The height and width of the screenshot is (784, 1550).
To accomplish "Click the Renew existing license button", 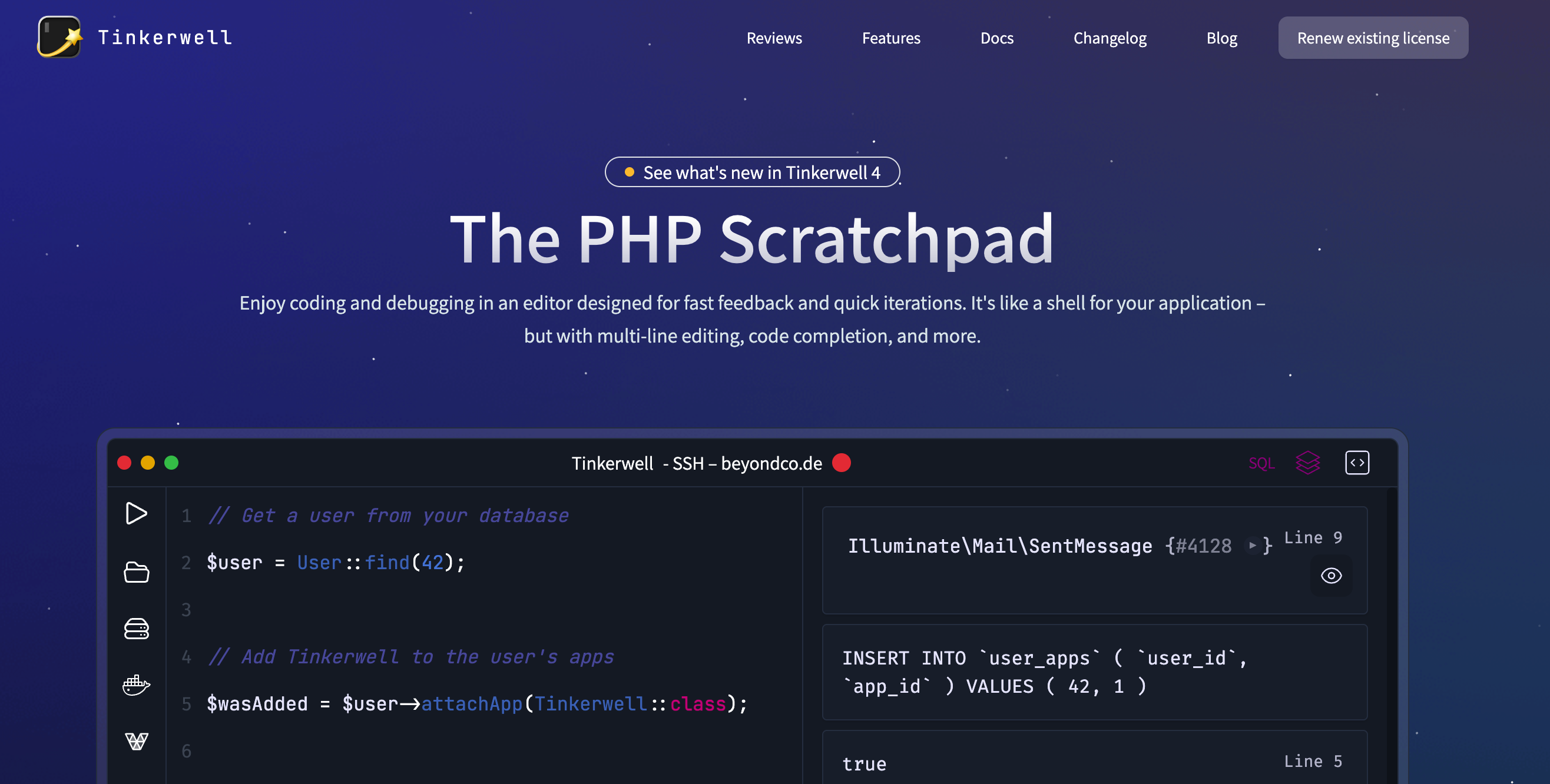I will [x=1373, y=37].
